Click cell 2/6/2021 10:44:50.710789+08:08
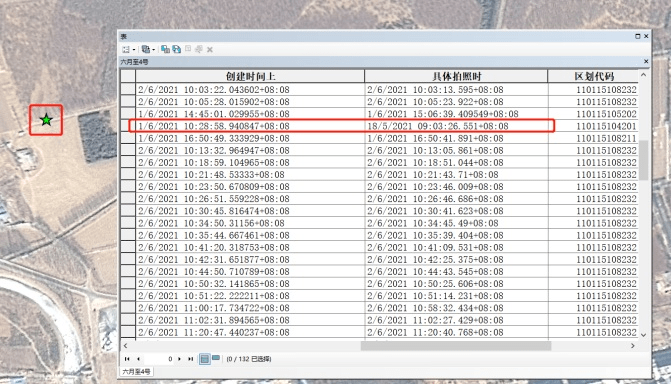The width and height of the screenshot is (671, 384). (250, 271)
